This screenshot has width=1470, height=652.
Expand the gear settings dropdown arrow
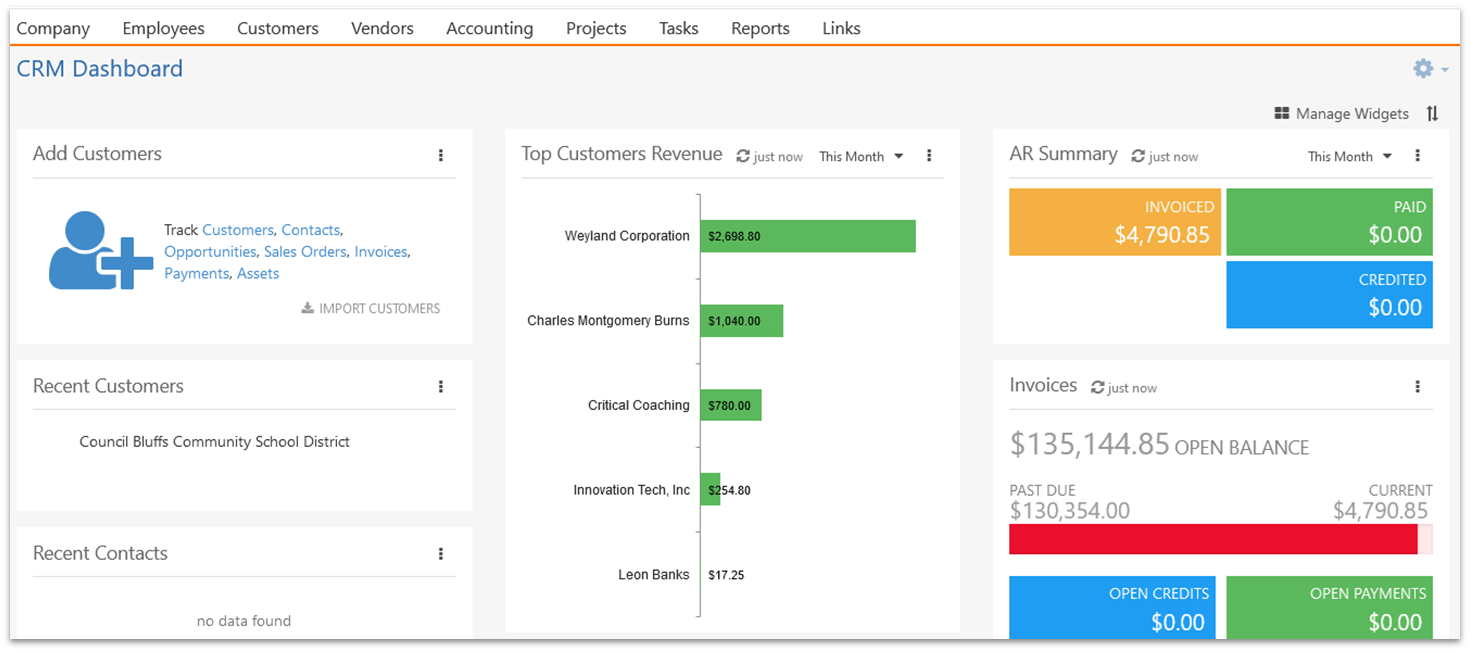(1445, 70)
